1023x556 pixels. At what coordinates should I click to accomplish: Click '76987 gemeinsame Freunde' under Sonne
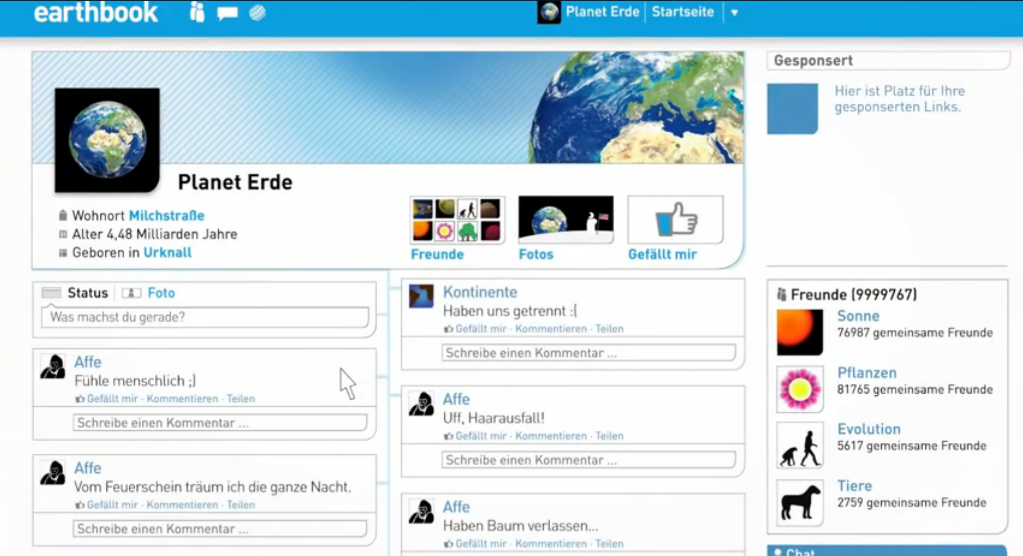coord(915,333)
